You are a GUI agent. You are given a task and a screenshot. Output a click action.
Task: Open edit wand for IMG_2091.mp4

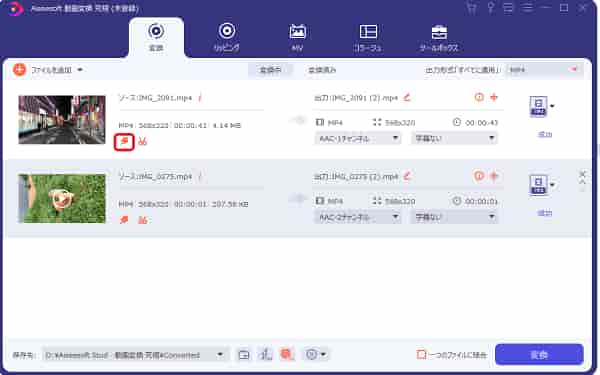point(124,142)
